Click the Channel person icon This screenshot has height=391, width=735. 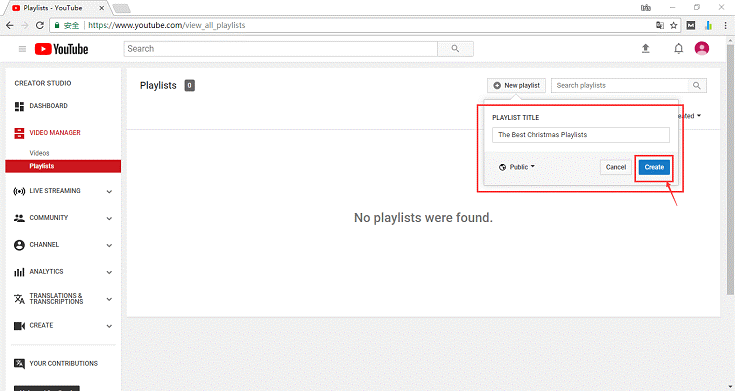pos(19,245)
